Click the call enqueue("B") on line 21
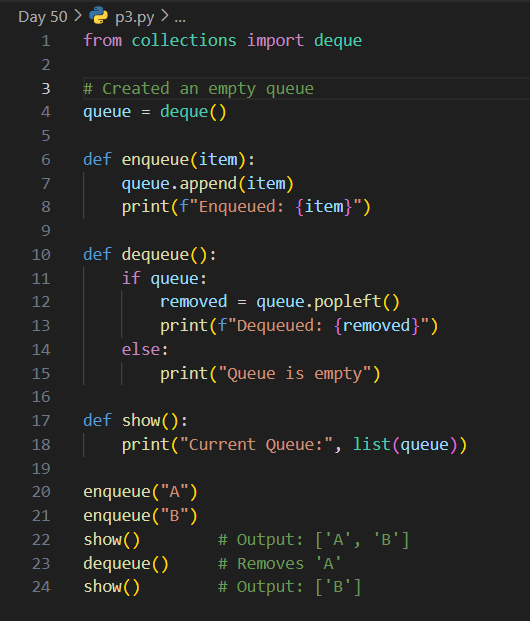 click(x=140, y=516)
